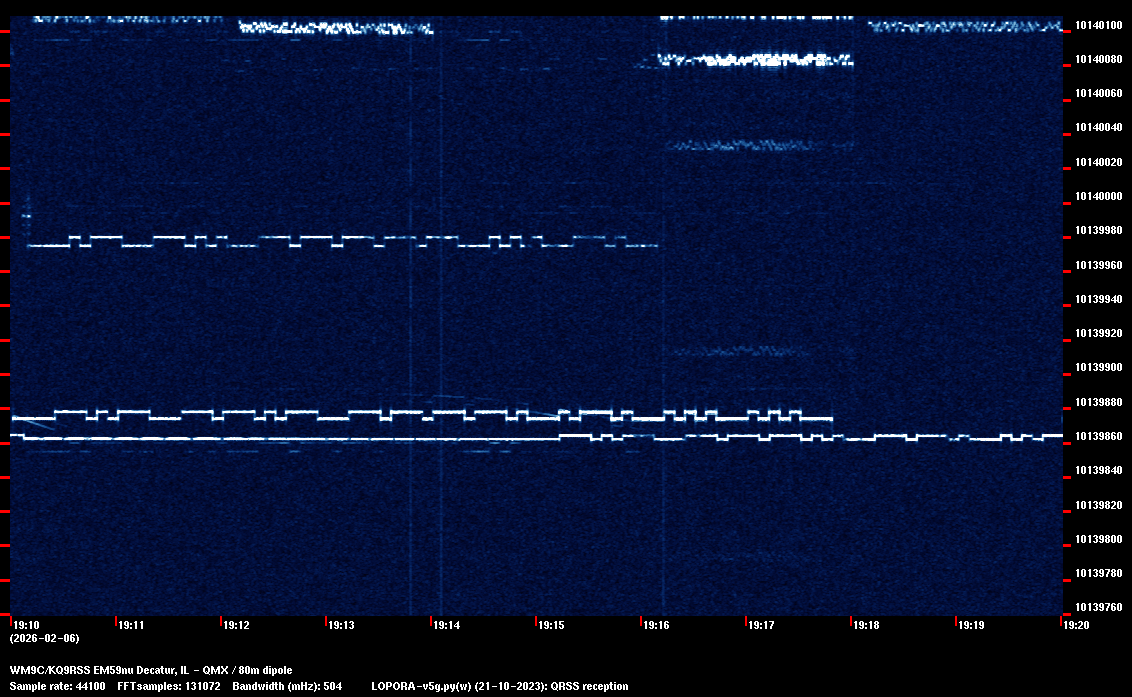Click the 10139840 frequency label
This screenshot has width=1132, height=697.
click(1098, 470)
